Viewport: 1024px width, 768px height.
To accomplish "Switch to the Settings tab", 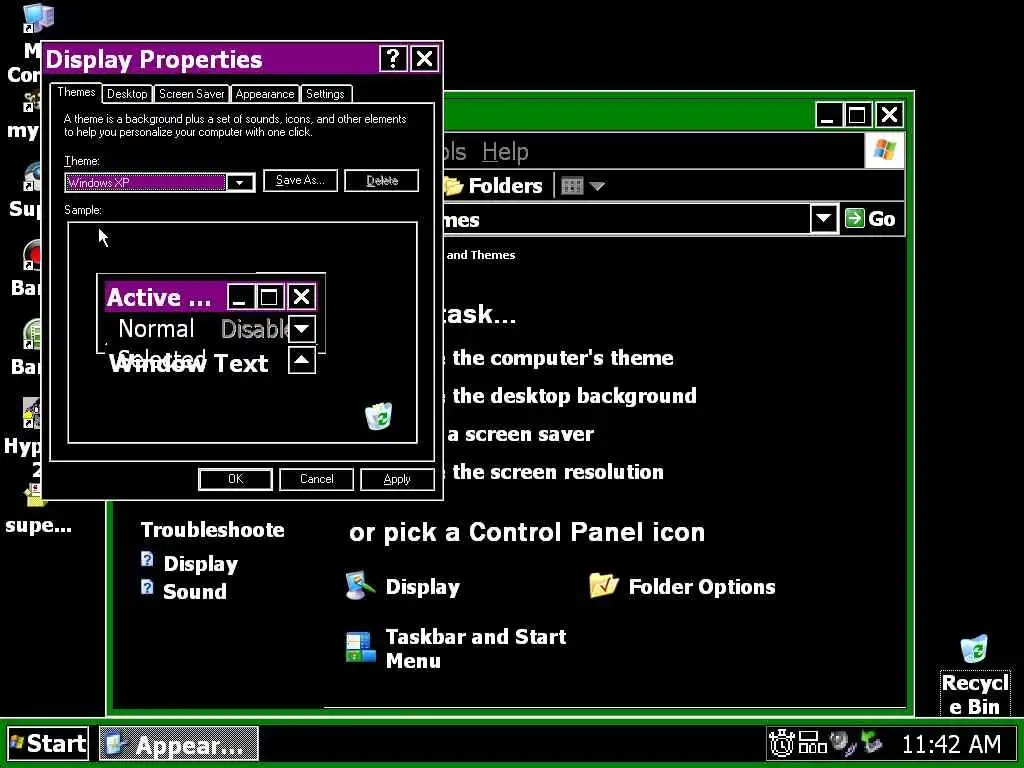I will (x=325, y=94).
